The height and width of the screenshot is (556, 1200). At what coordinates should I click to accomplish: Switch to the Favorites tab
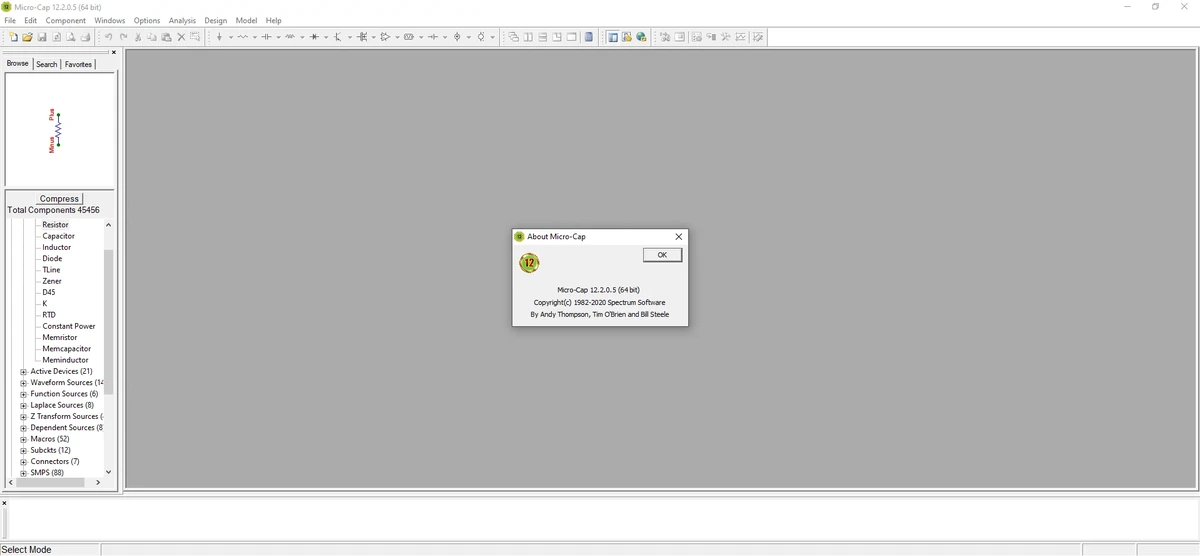(x=78, y=64)
